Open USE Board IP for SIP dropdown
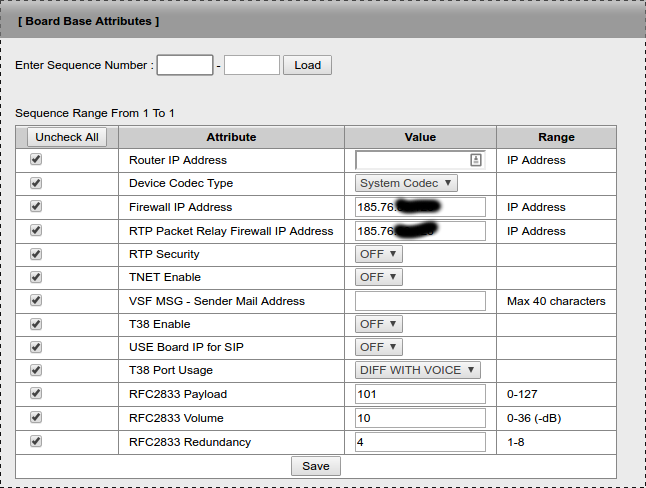 [379, 347]
